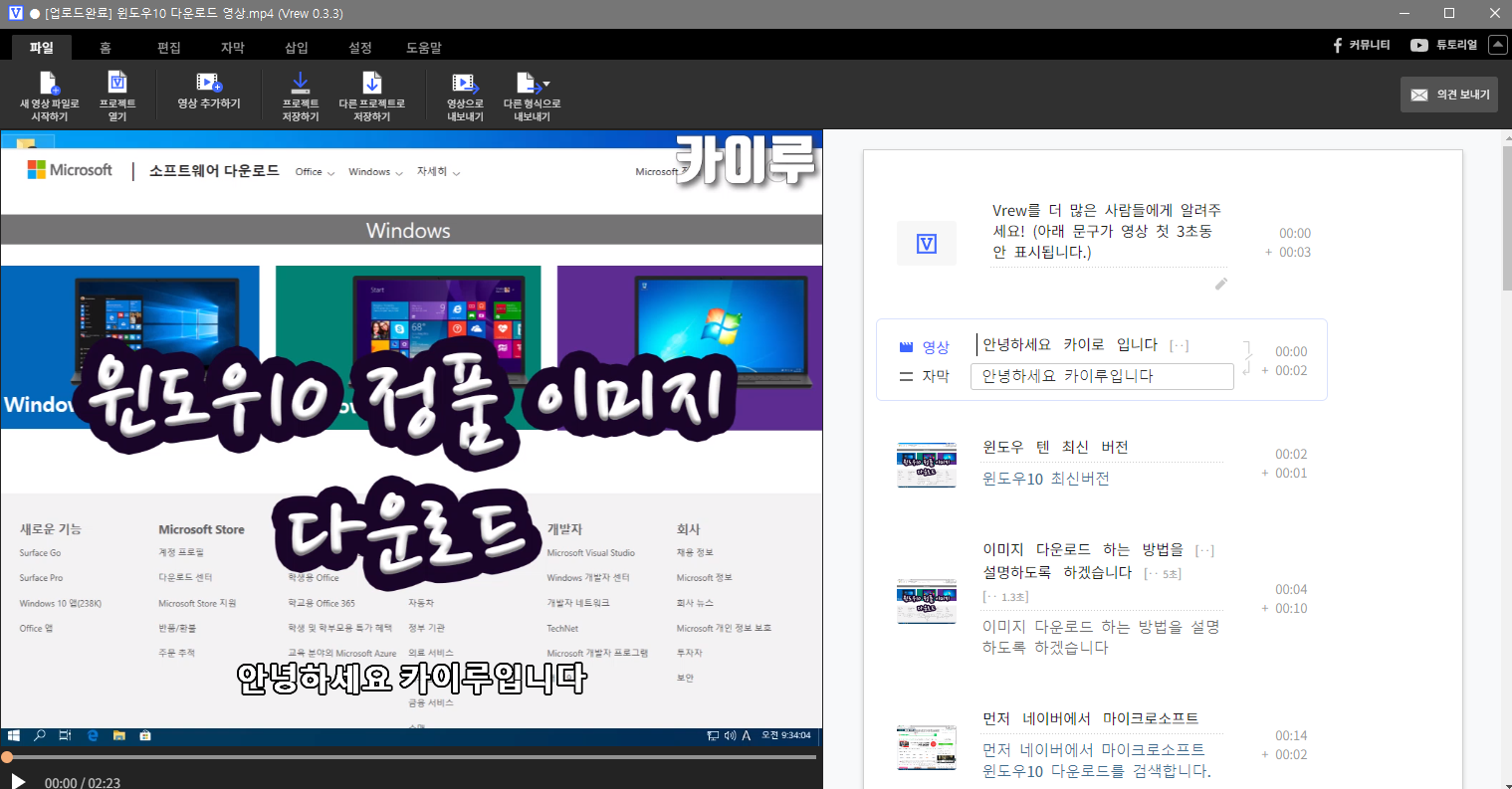Click 다른 프로젝트로 저장하기 icon
The width and height of the screenshot is (1512, 789).
371,85
